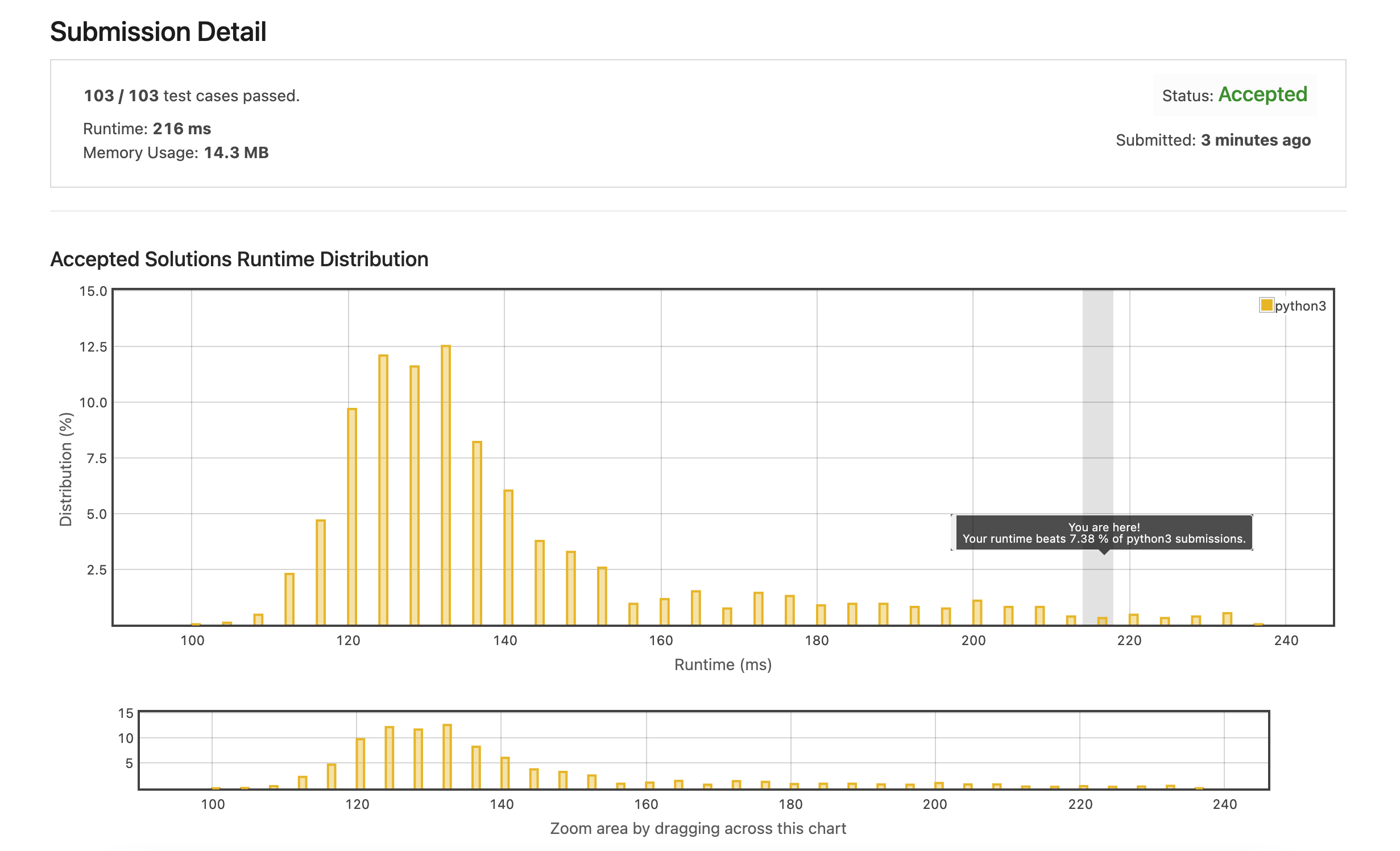Click the python3 legend label
1400x851 pixels.
coord(1300,306)
